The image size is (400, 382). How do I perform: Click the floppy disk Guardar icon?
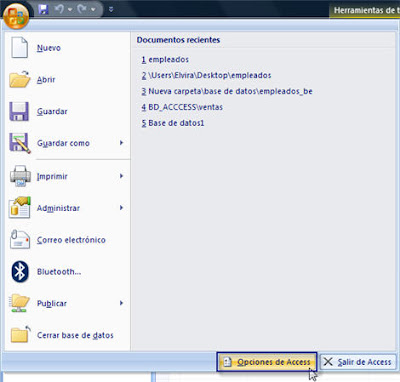(19, 111)
